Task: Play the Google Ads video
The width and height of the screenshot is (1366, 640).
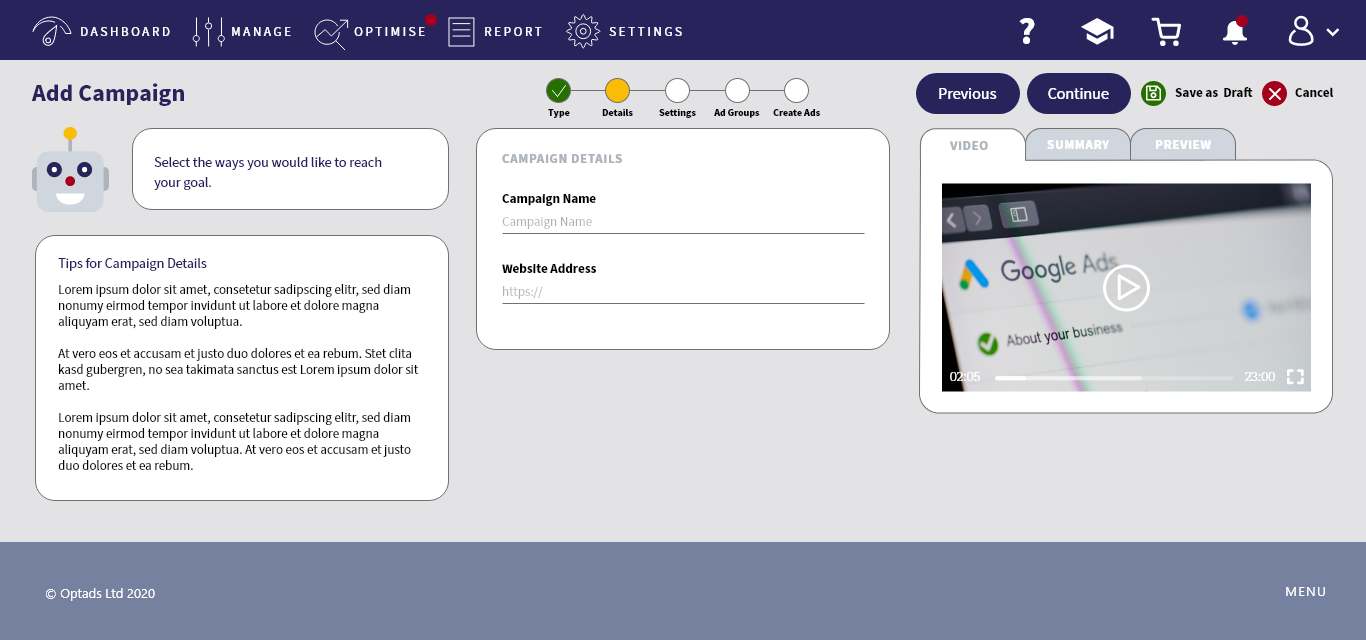Action: [x=1126, y=288]
